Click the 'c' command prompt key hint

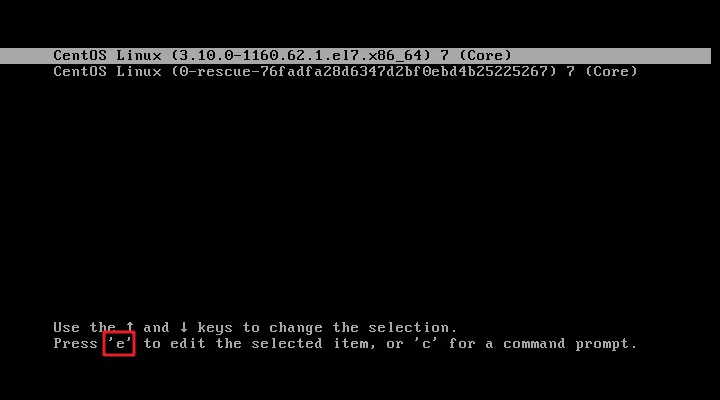426,344
